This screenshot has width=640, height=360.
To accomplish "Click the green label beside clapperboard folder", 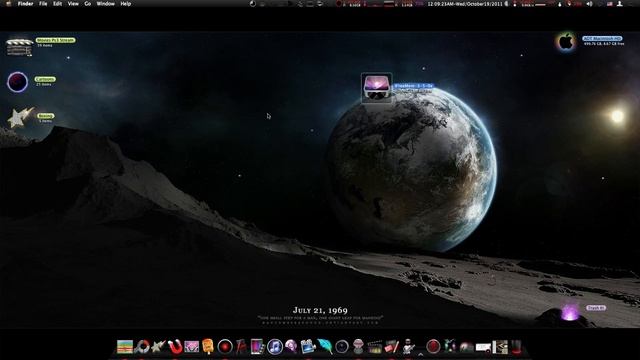I will coord(55,40).
